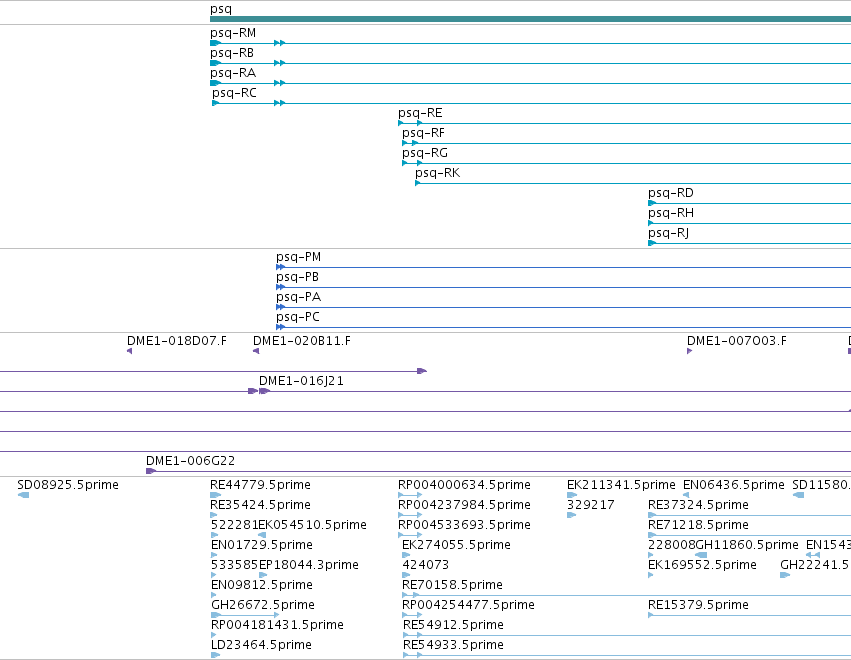Select transcript psq-RM label
851x660 pixels.
coord(233,33)
